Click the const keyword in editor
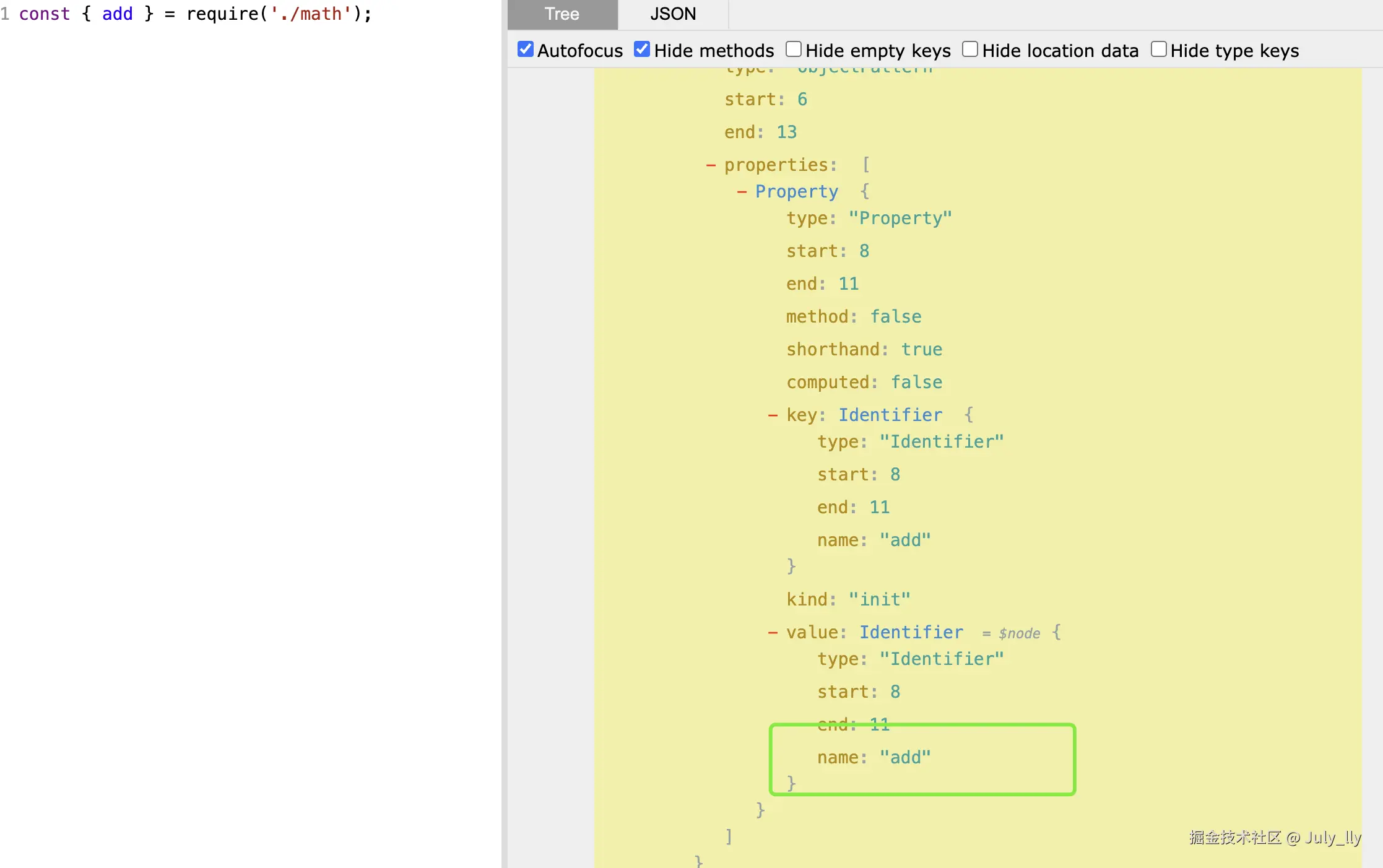The width and height of the screenshot is (1383, 868). point(45,14)
